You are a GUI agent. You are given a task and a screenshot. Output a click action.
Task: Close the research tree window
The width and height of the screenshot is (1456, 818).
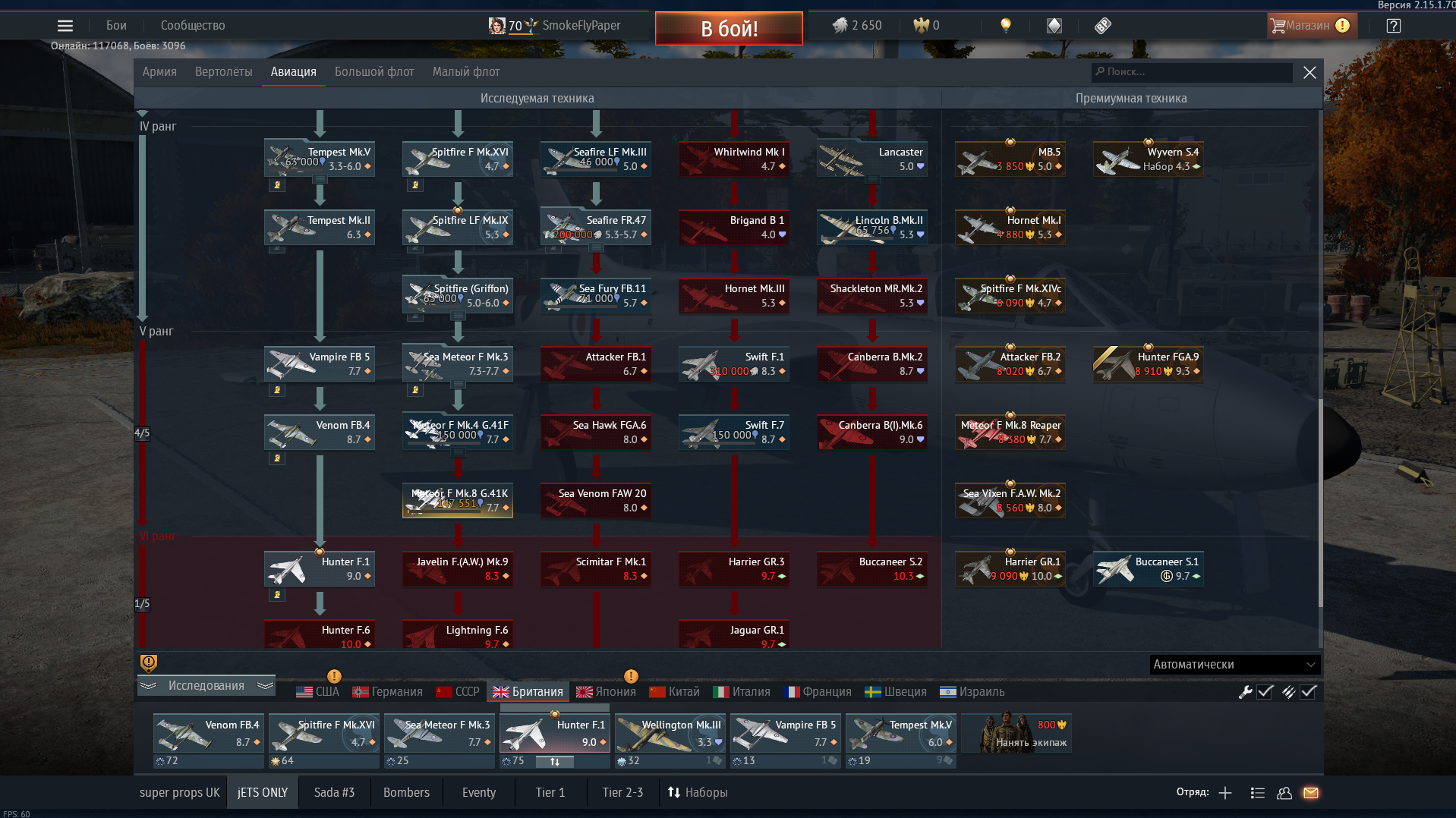(1309, 72)
